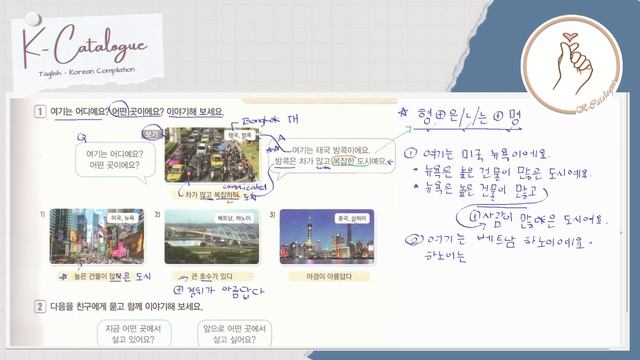The width and height of the screenshot is (640, 360).
Task: Click the finger-heart circular logo
Action: (x=571, y=64)
